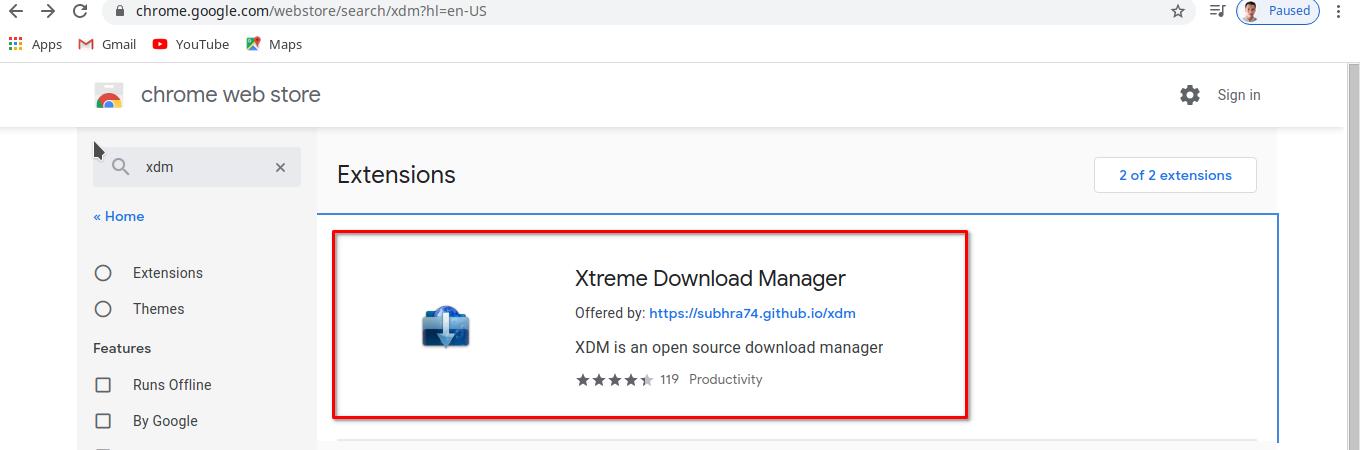Click the star rating of the extension
This screenshot has height=450, width=1360.
(615, 380)
